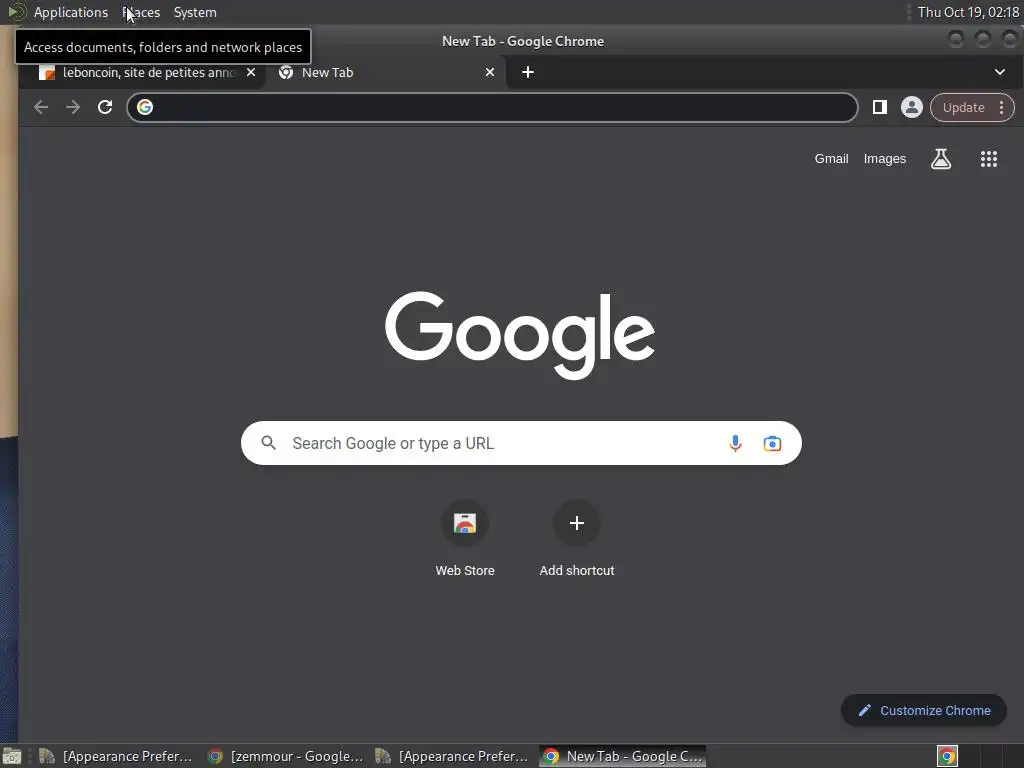Reload the current page
This screenshot has width=1024, height=768.
(x=104, y=107)
